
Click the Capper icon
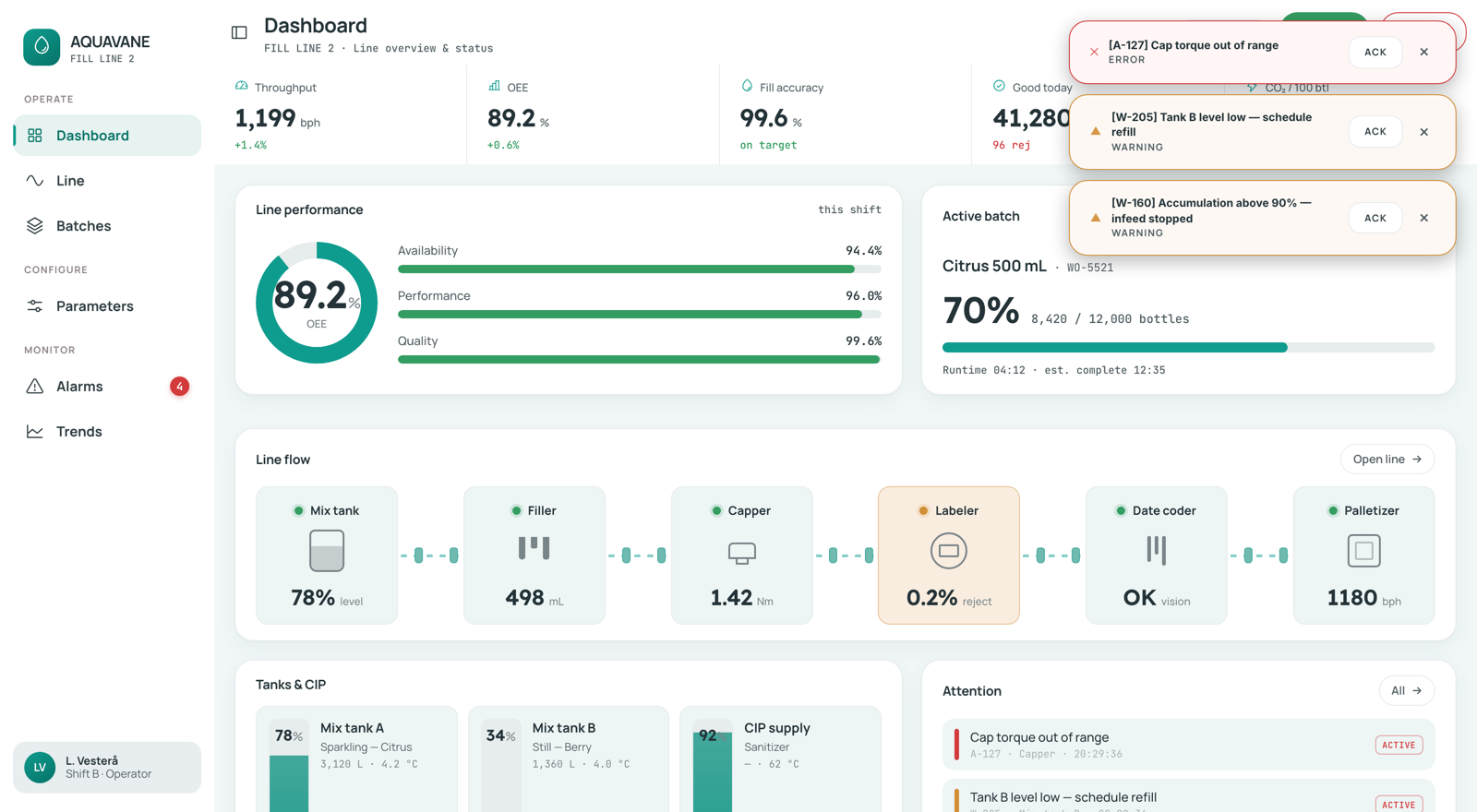point(742,553)
